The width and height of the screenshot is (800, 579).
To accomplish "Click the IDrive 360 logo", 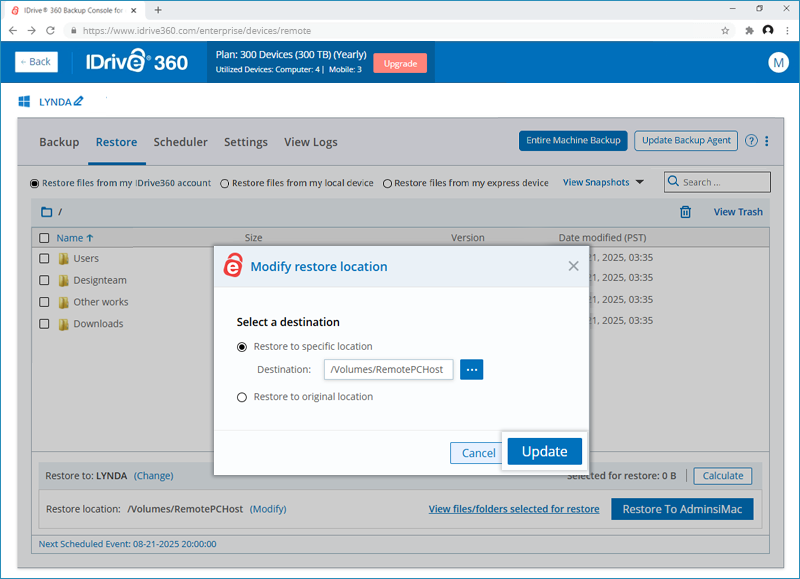I will pyautogui.click(x=137, y=62).
